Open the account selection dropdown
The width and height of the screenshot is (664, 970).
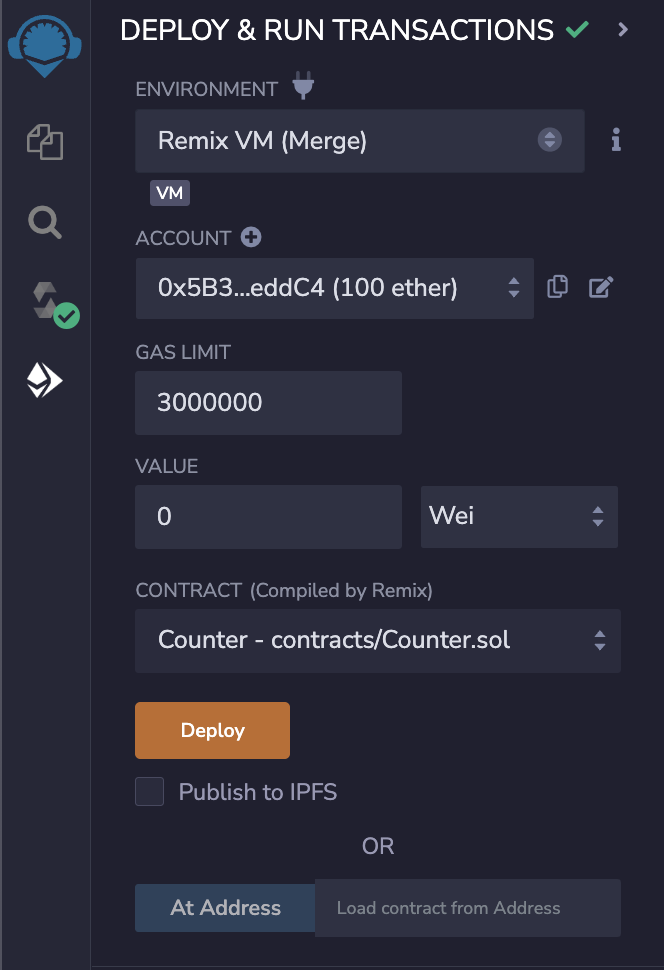pos(334,288)
